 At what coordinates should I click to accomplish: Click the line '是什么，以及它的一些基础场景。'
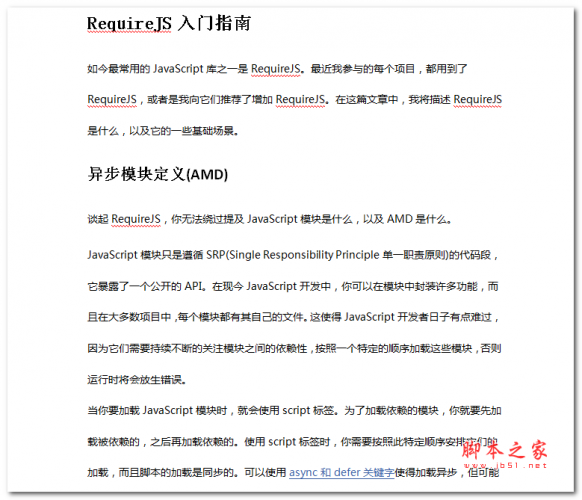click(x=163, y=131)
